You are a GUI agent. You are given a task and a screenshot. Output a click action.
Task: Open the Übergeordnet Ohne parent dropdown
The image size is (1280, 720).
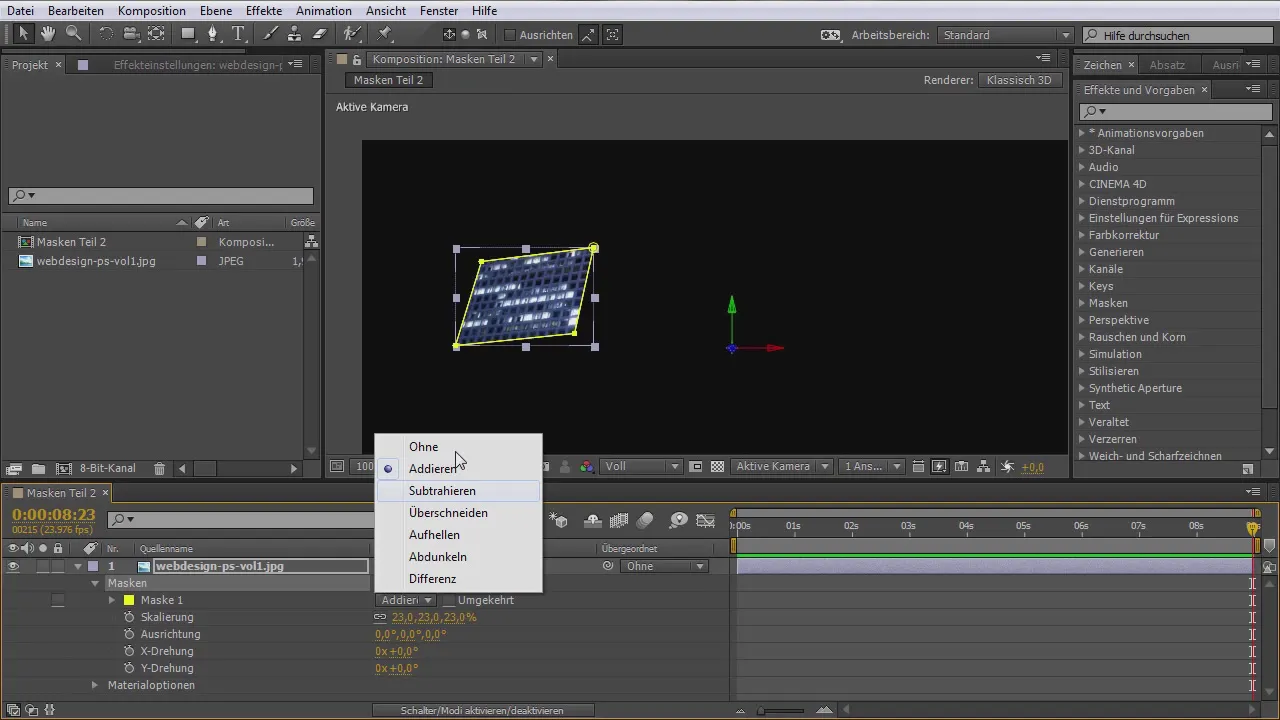(x=664, y=566)
